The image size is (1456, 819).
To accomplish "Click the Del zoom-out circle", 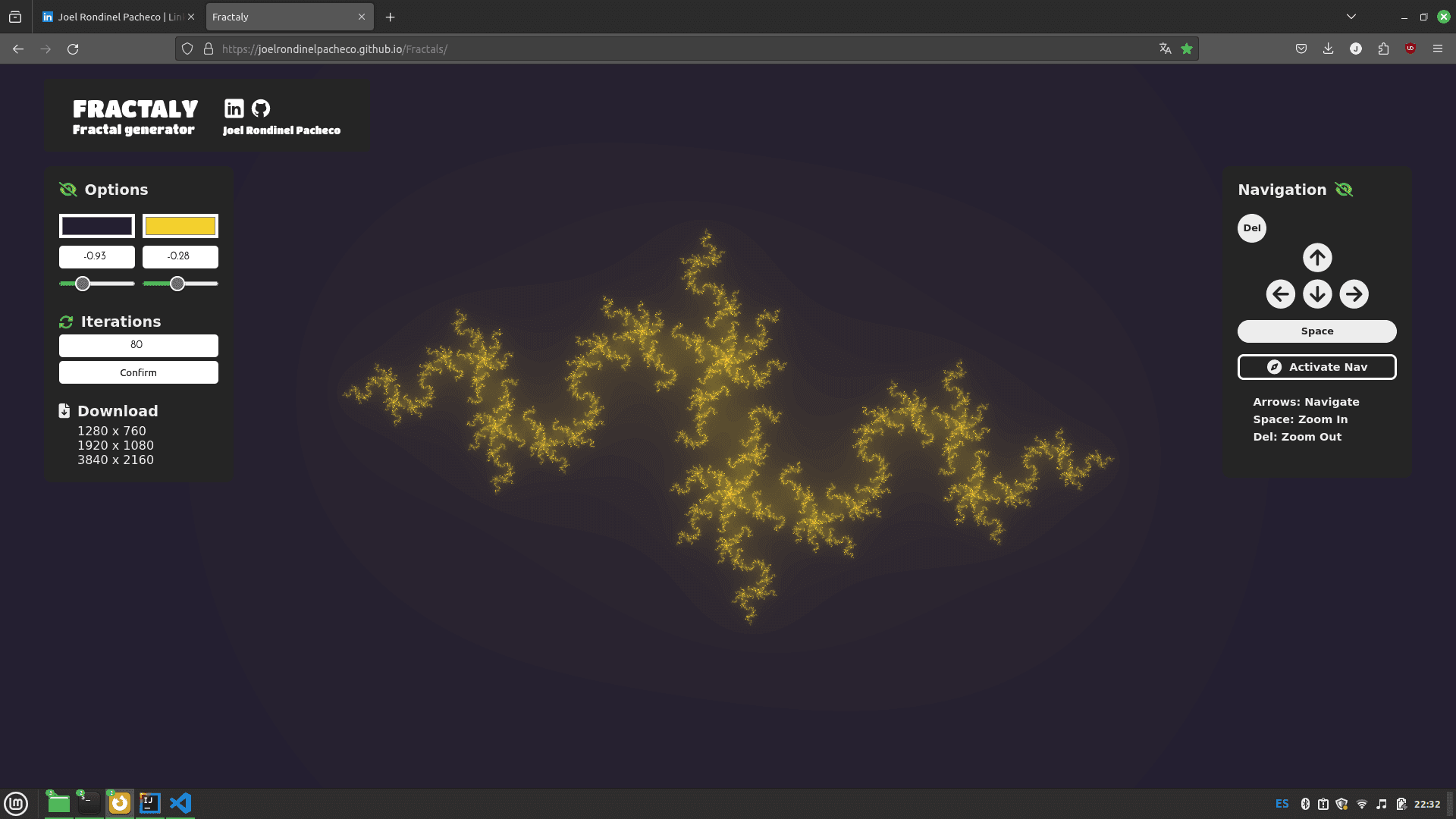I will pyautogui.click(x=1251, y=227).
